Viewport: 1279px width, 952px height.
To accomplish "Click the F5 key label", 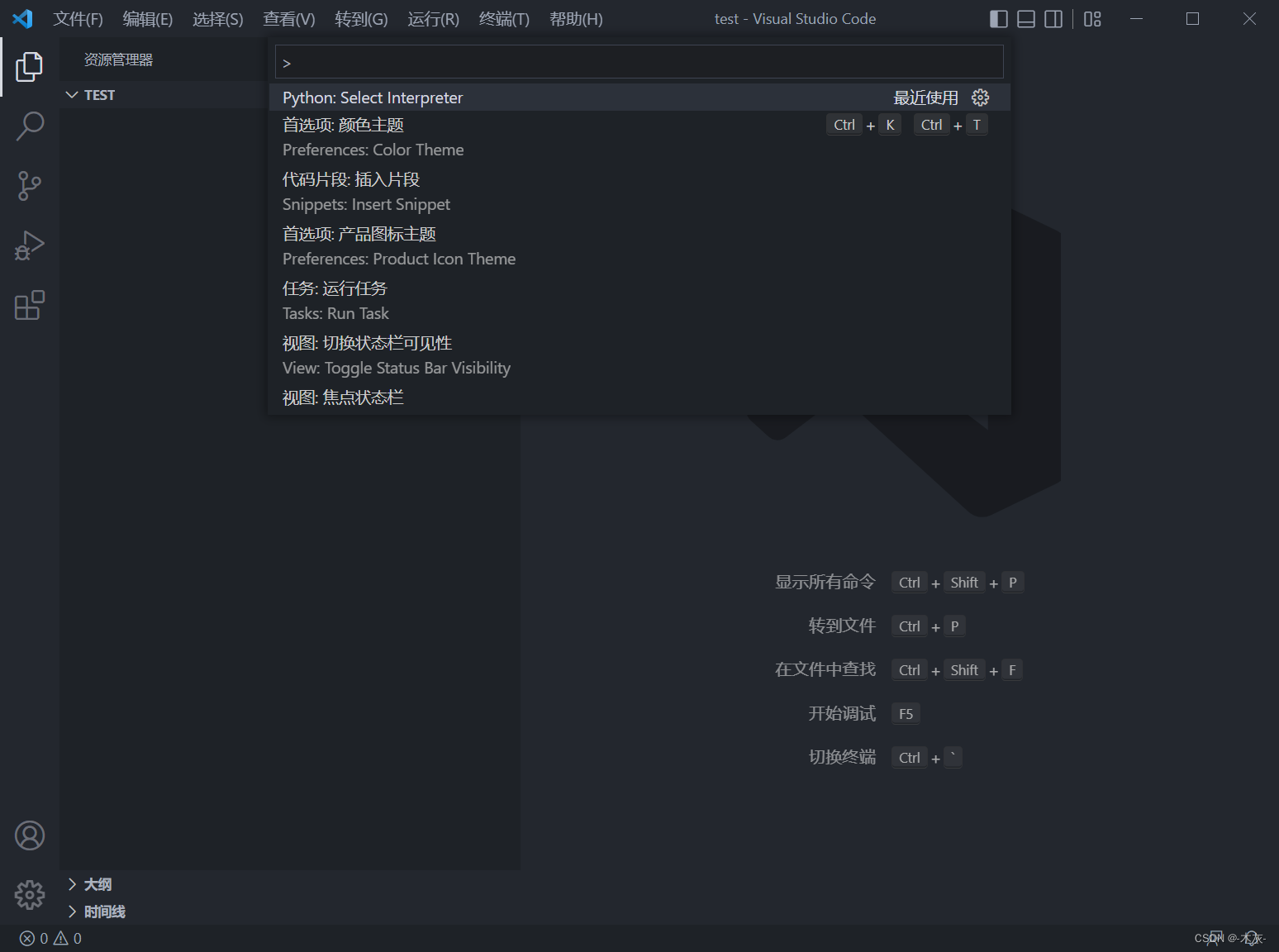I will click(906, 714).
